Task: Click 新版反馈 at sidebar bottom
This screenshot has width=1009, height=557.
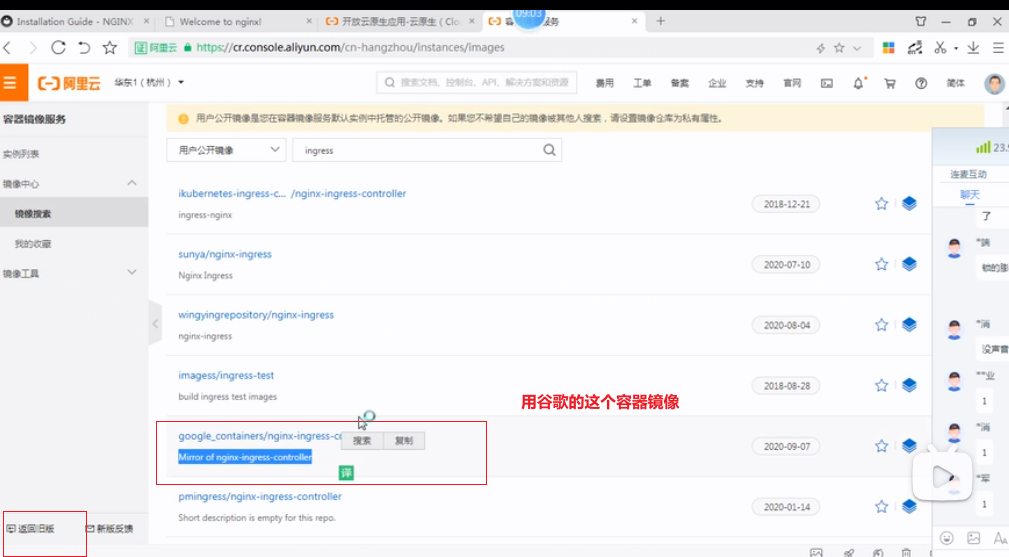Action: click(x=109, y=529)
